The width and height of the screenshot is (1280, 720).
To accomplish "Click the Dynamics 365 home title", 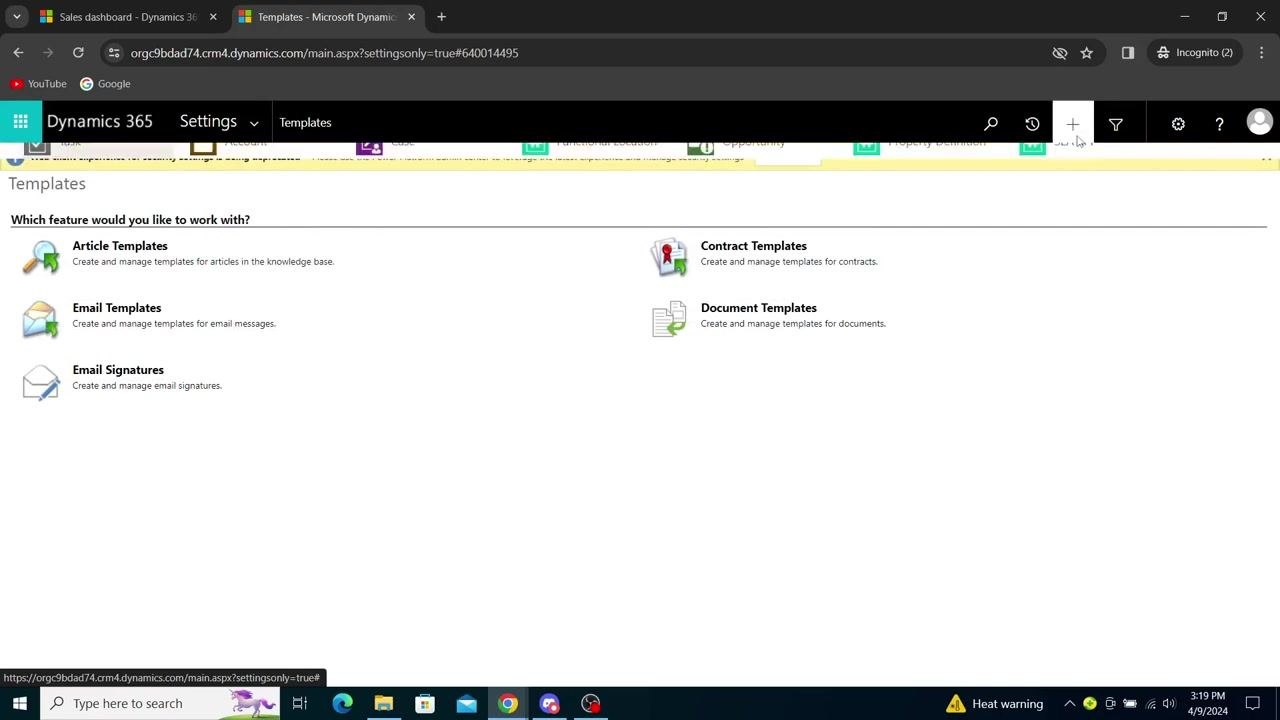I will 100,122.
